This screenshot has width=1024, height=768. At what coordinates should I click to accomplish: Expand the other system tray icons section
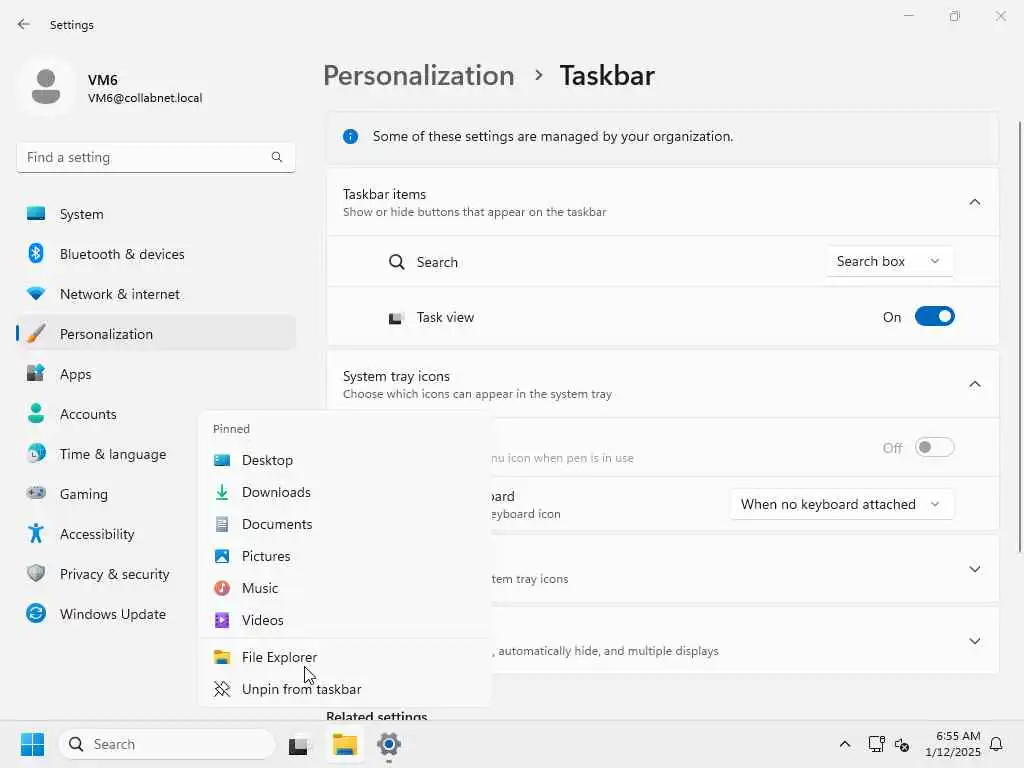(974, 569)
